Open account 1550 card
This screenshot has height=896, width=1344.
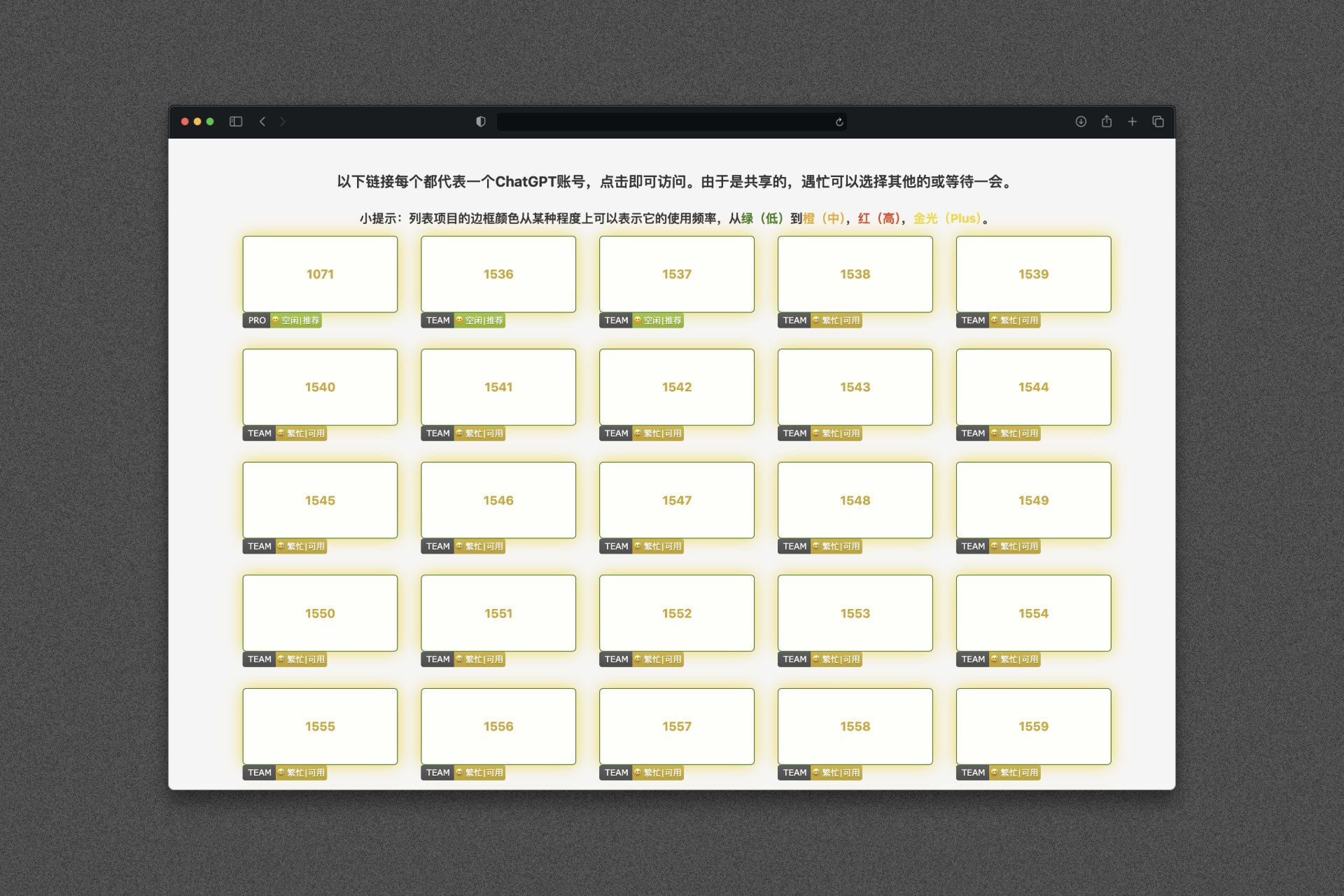[x=320, y=612]
